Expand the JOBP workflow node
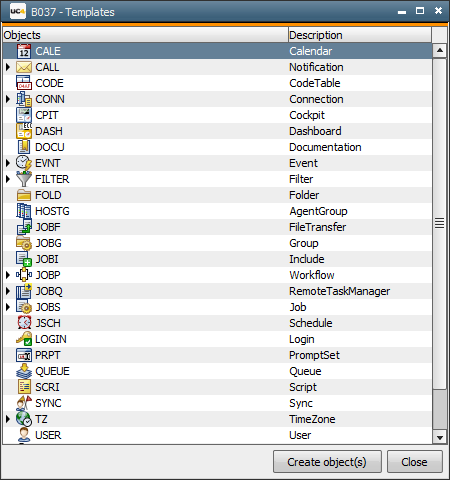450x480 pixels. (8, 275)
